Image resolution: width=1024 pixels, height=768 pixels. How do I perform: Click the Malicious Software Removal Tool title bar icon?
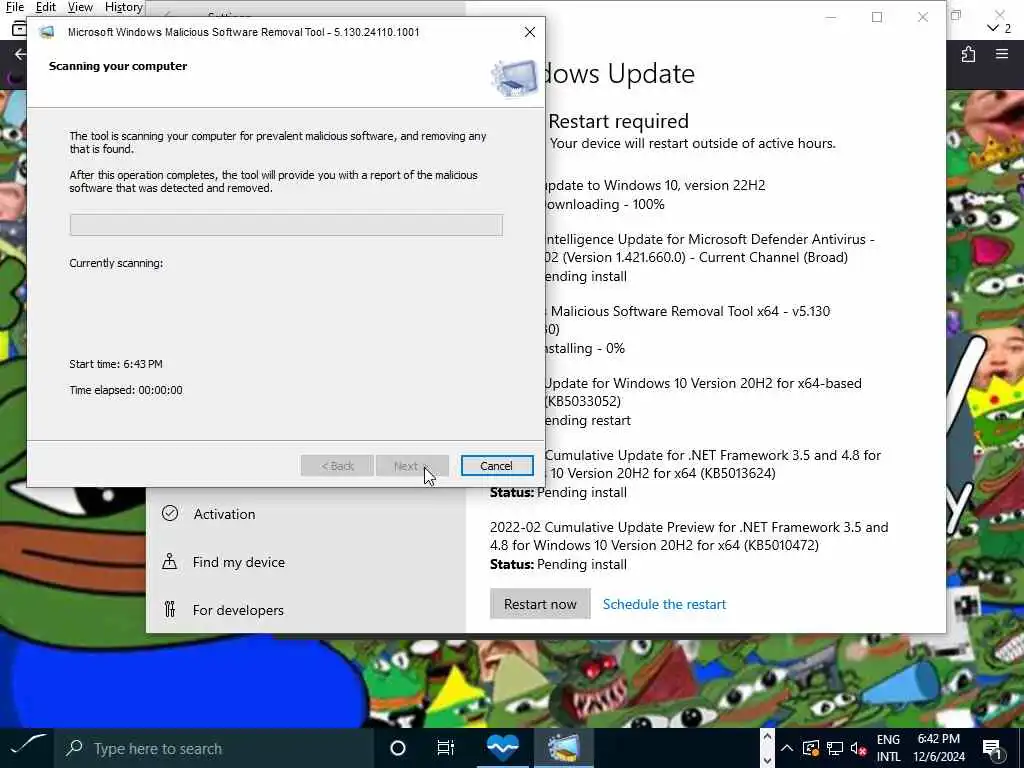[46, 32]
